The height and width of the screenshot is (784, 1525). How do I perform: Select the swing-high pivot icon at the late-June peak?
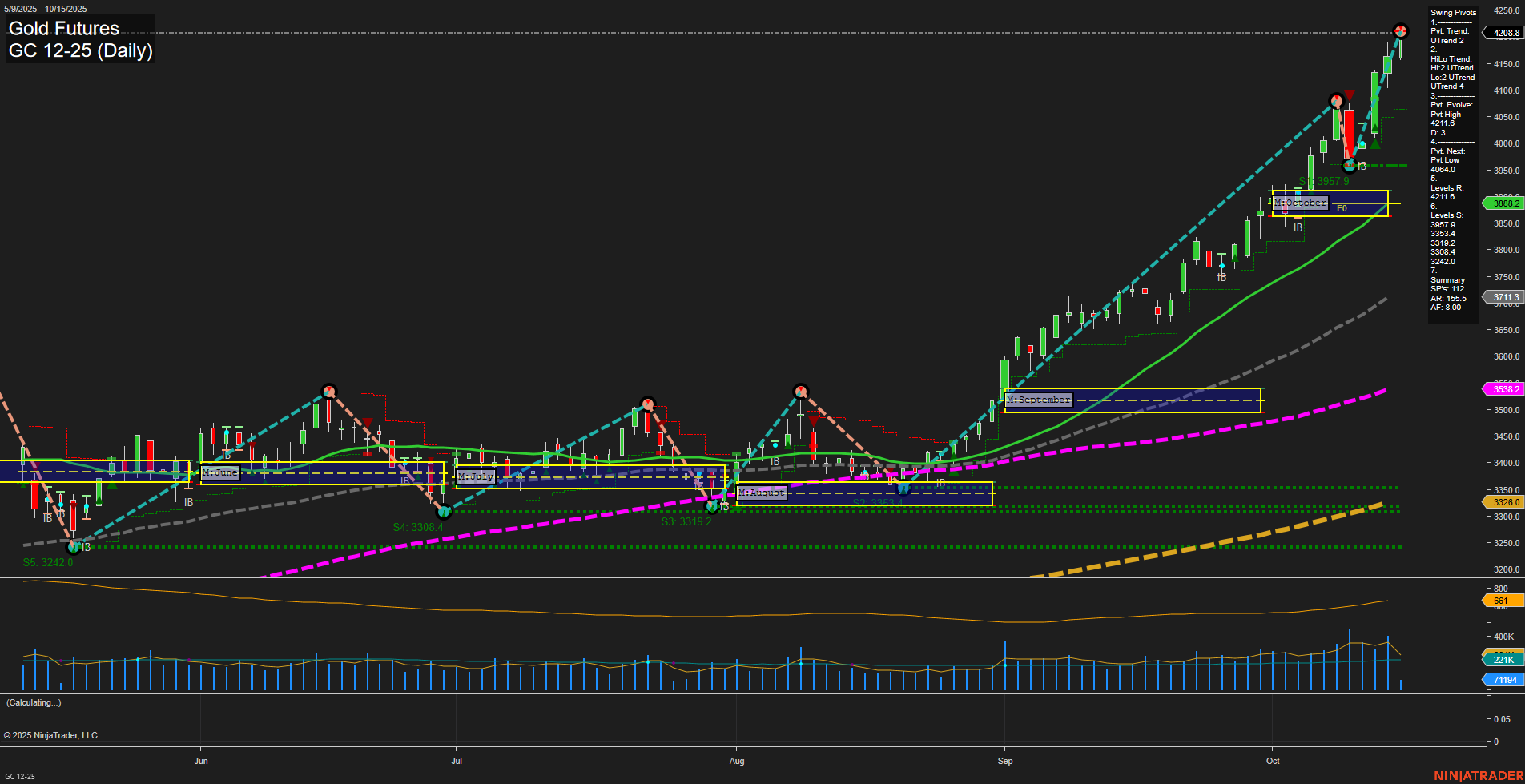click(331, 390)
